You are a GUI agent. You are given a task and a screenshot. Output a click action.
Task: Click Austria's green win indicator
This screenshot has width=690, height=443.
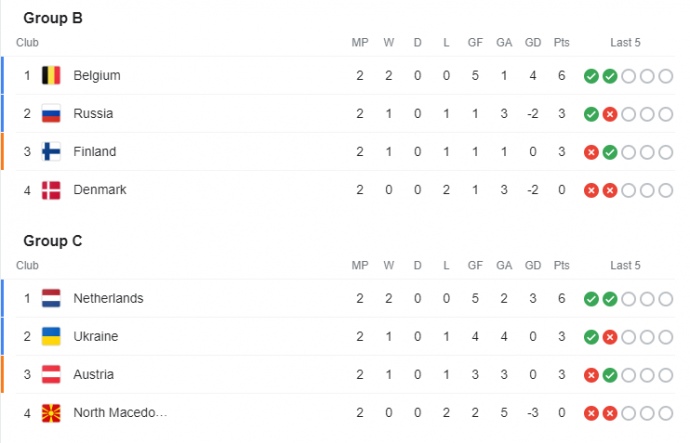[x=609, y=375]
